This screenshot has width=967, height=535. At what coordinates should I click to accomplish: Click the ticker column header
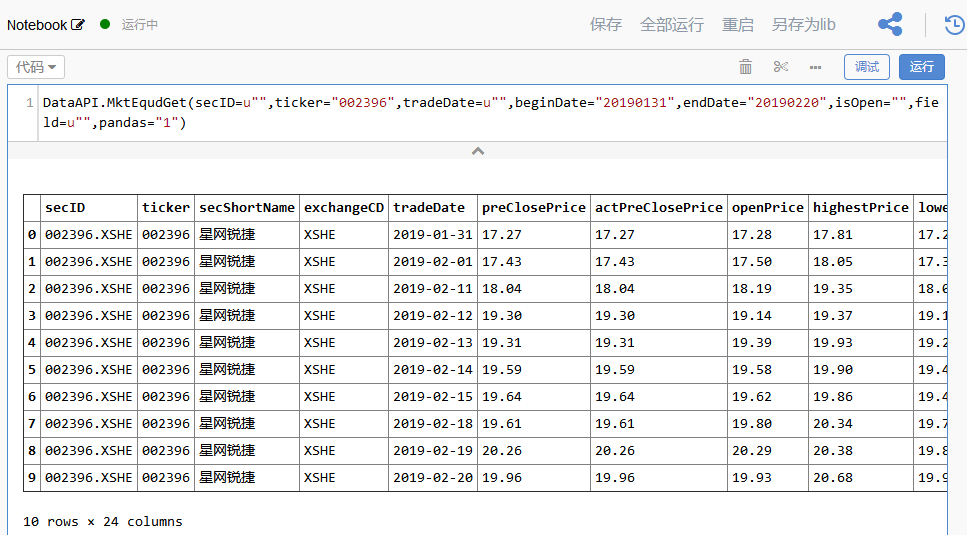[x=166, y=208]
